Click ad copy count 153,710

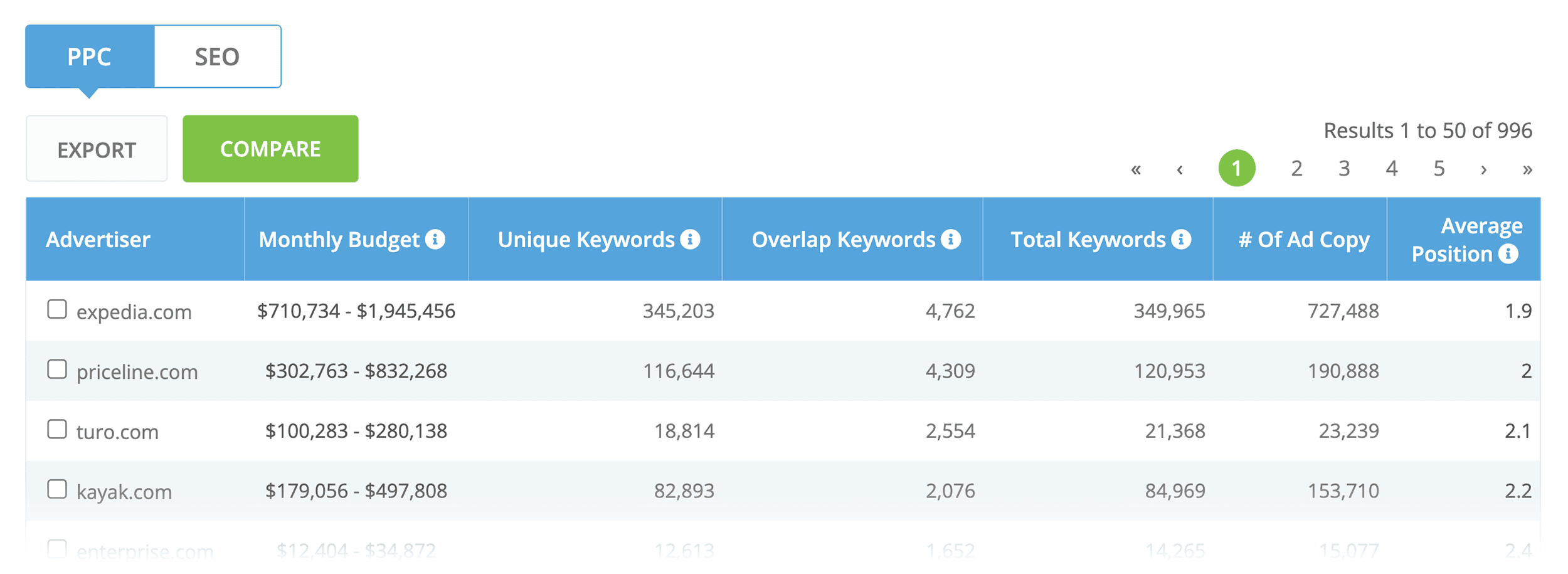pos(1343,491)
